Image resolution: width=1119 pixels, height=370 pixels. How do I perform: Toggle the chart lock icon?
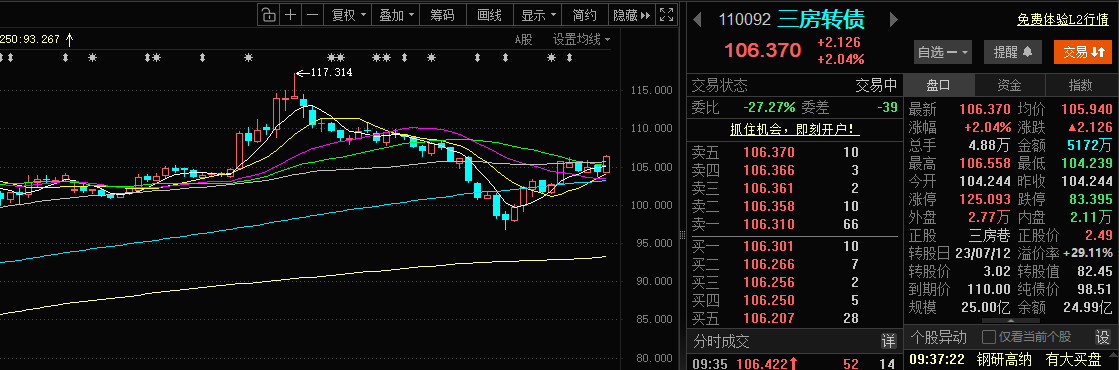point(268,15)
